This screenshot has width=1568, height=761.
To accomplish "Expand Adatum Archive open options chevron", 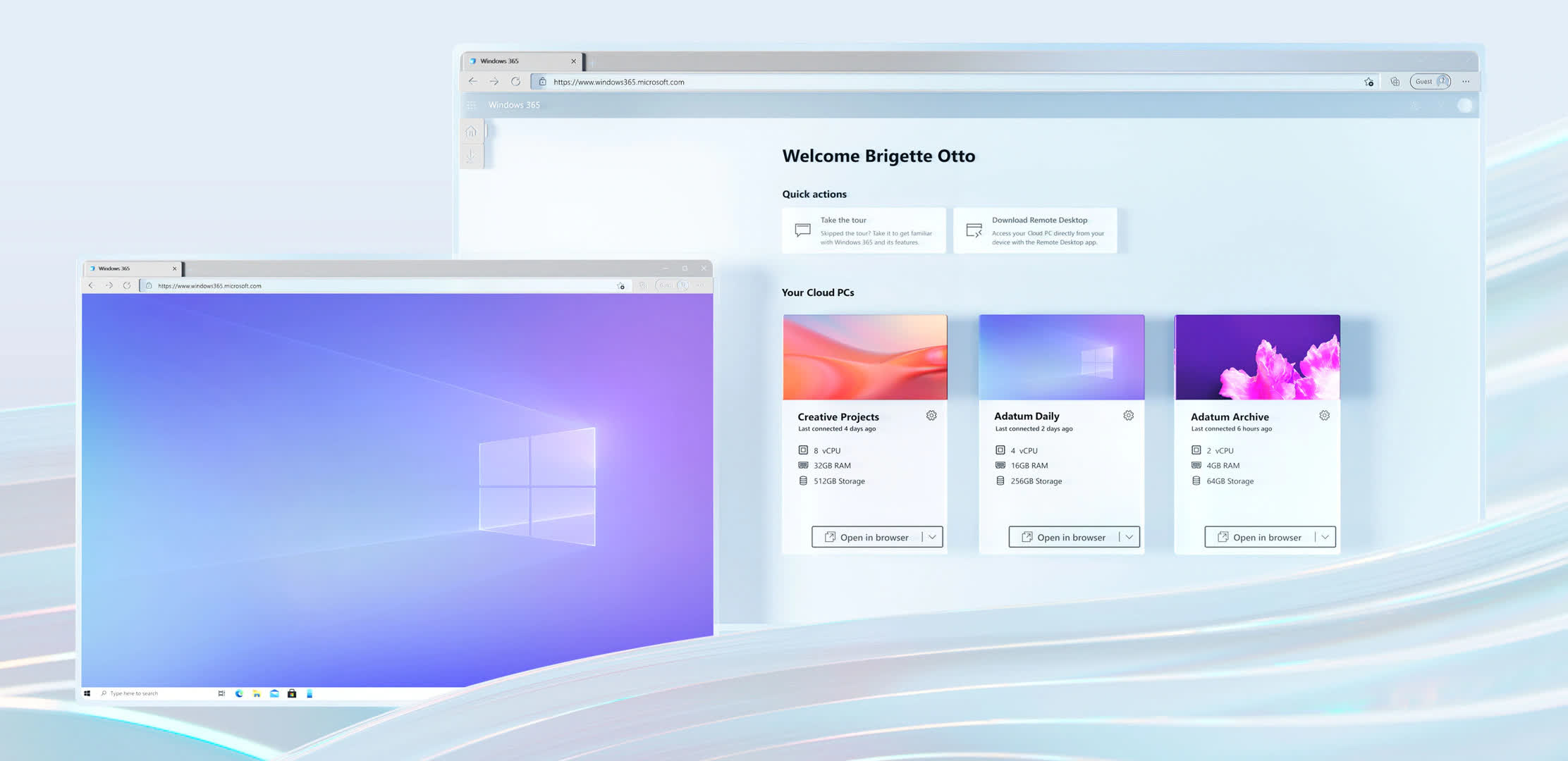I will point(1325,537).
